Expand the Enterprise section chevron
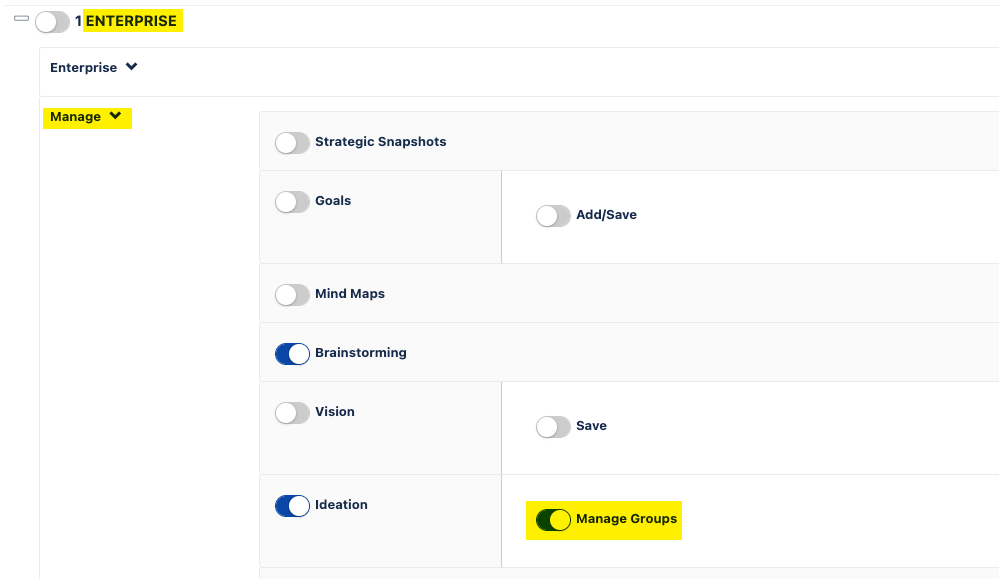The height and width of the screenshot is (579, 999). [132, 67]
